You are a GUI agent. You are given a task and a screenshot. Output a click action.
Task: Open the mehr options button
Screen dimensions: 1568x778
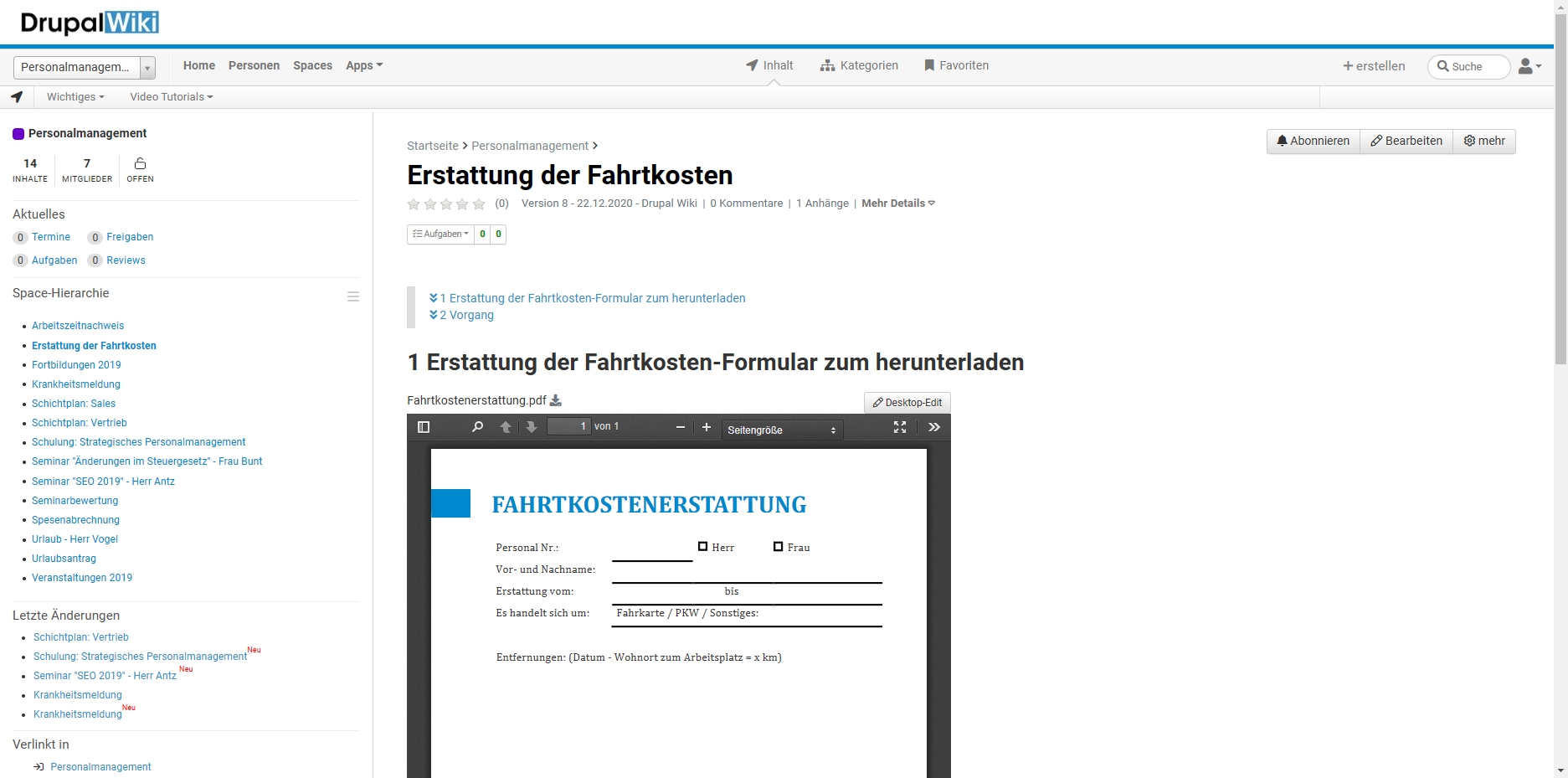1484,141
